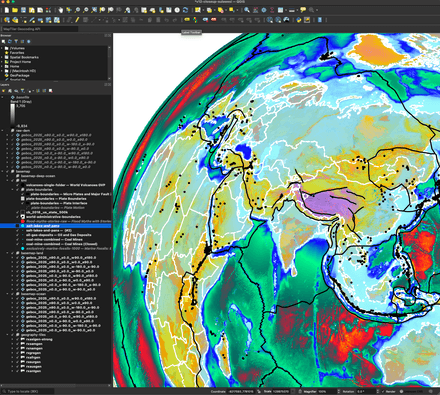Click the red flood-myths layer symbol swatch
The height and width of the screenshot is (395, 440).
23,221
